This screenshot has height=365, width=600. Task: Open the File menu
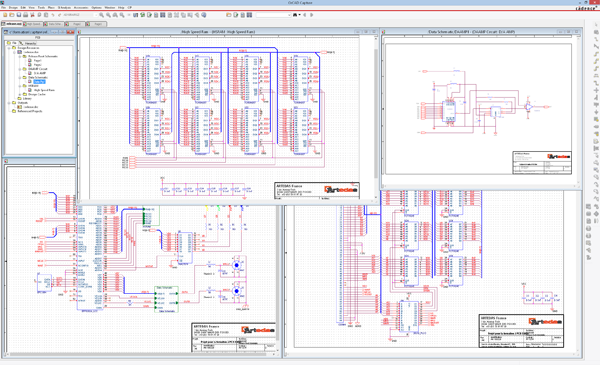3,8
